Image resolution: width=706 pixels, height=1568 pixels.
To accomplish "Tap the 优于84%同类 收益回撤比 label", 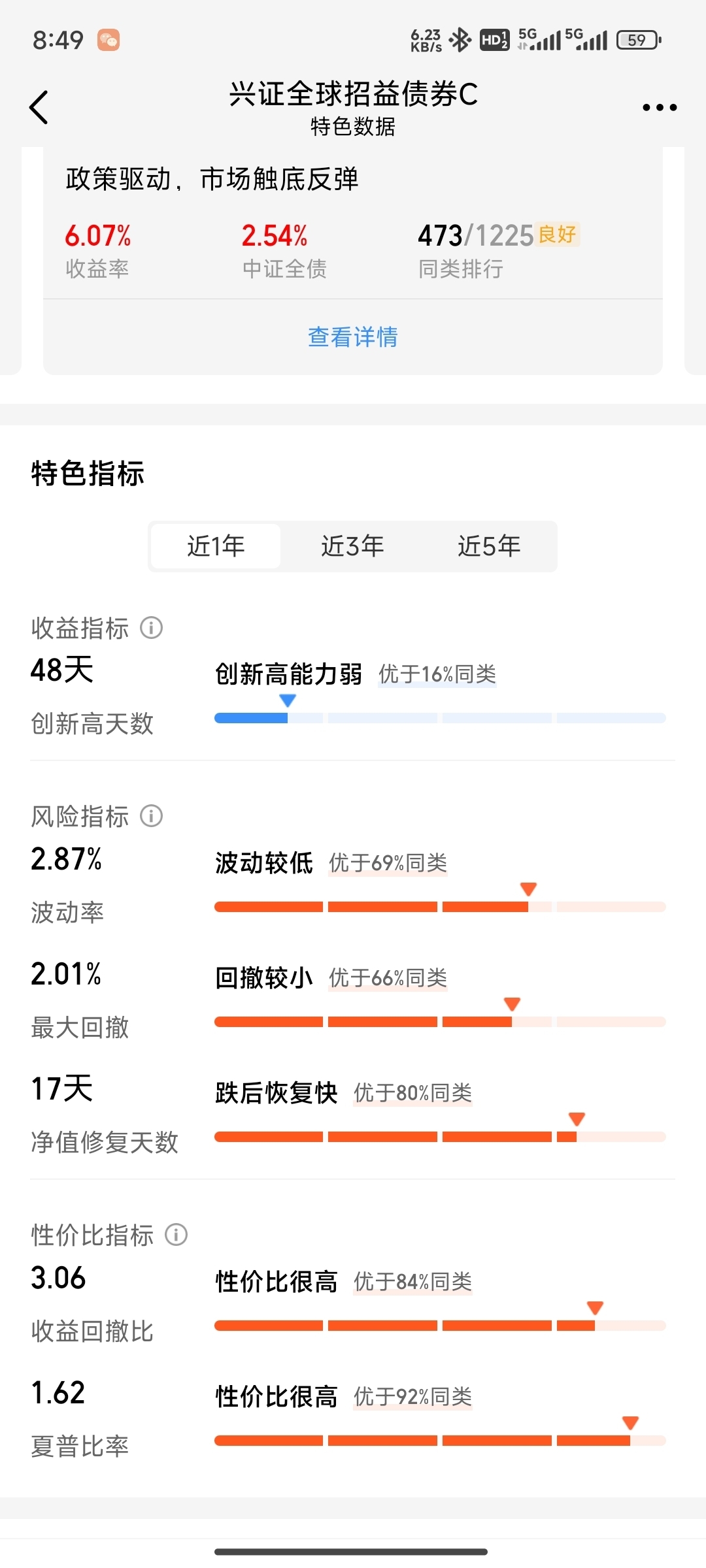I will tap(412, 1282).
